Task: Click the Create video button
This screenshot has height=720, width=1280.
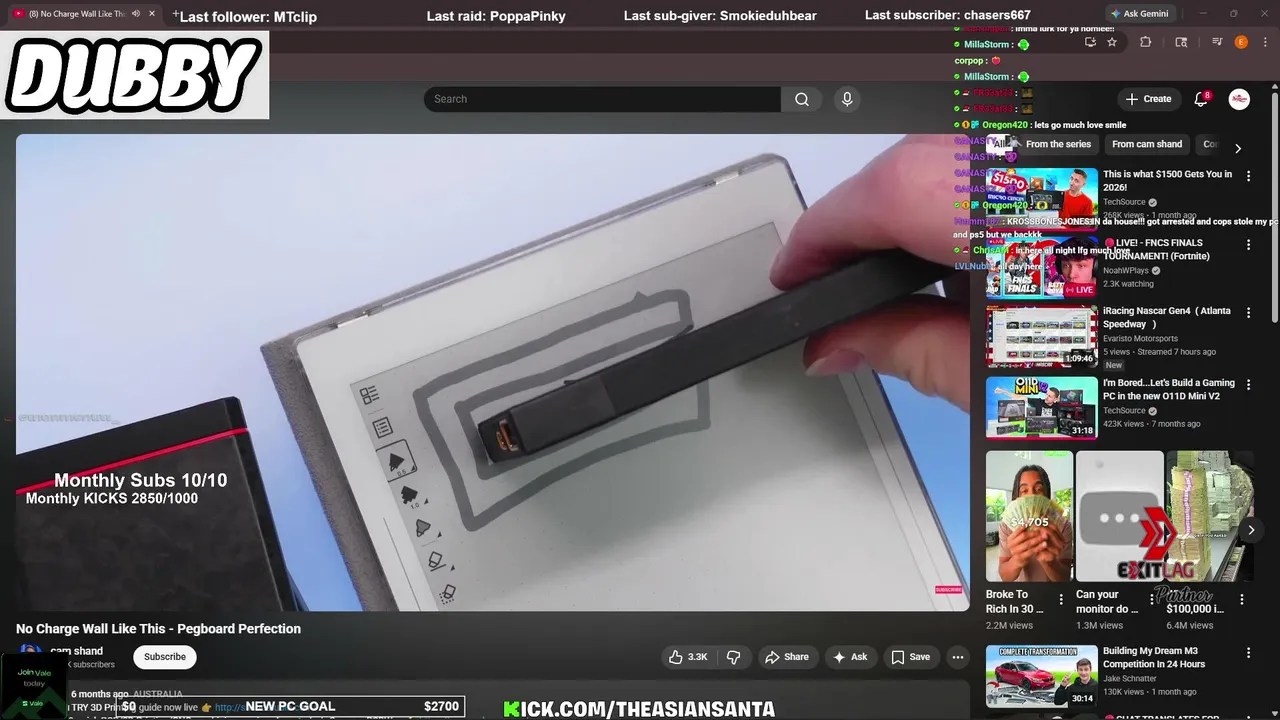Action: pos(1148,99)
